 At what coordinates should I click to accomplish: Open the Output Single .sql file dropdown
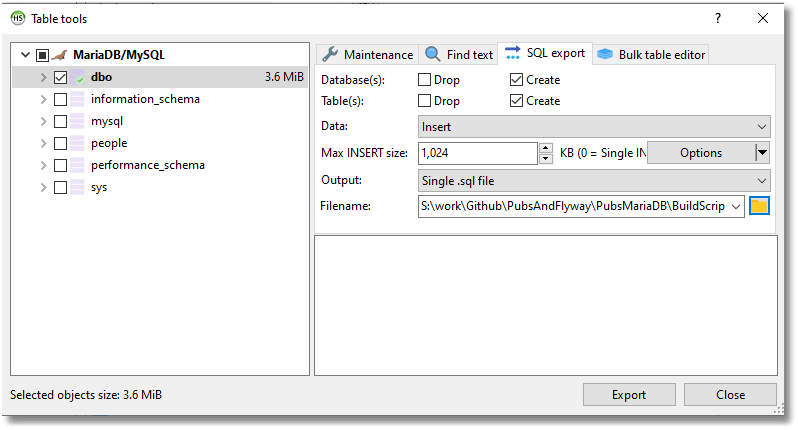(x=594, y=181)
